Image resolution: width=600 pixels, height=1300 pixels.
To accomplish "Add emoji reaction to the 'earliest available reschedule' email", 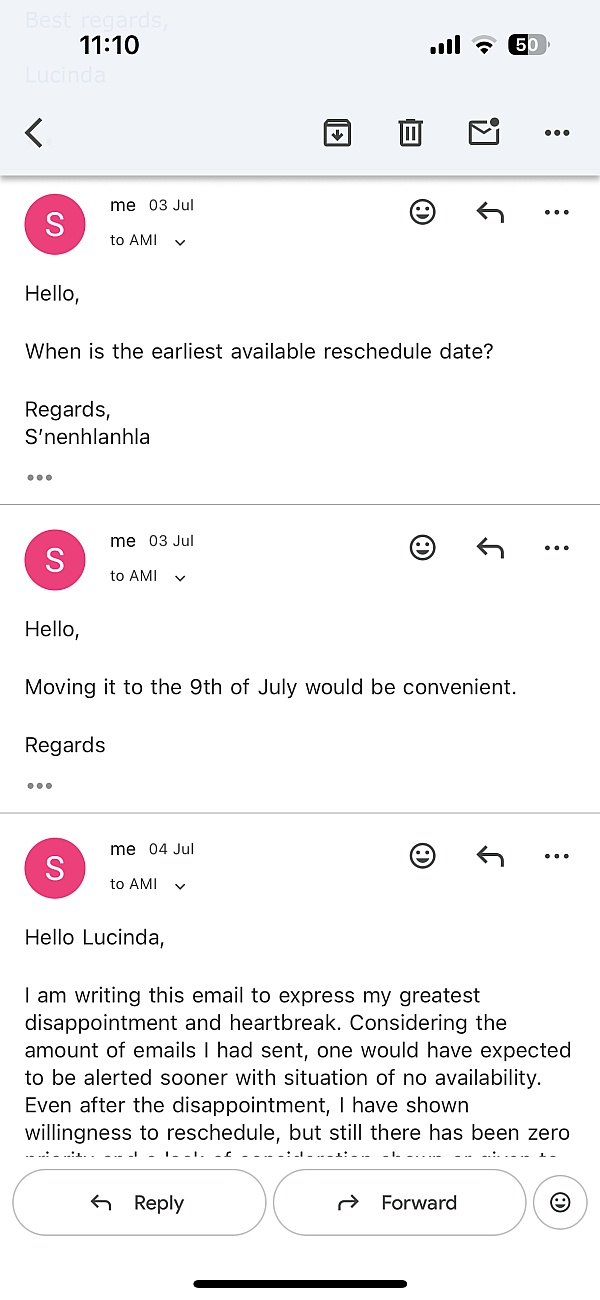I will [423, 212].
